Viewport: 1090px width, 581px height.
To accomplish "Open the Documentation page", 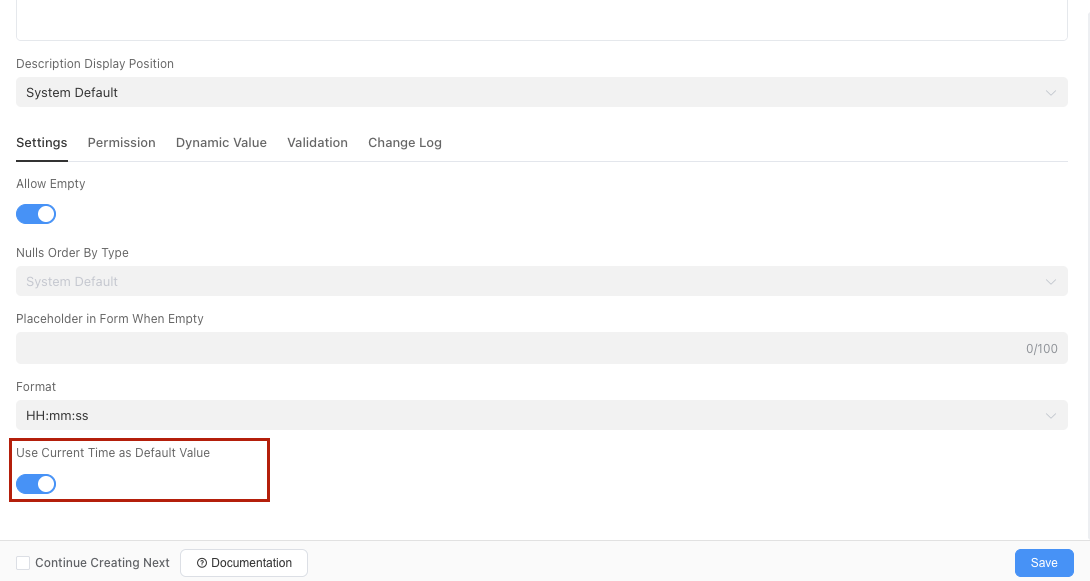I will pyautogui.click(x=243, y=563).
